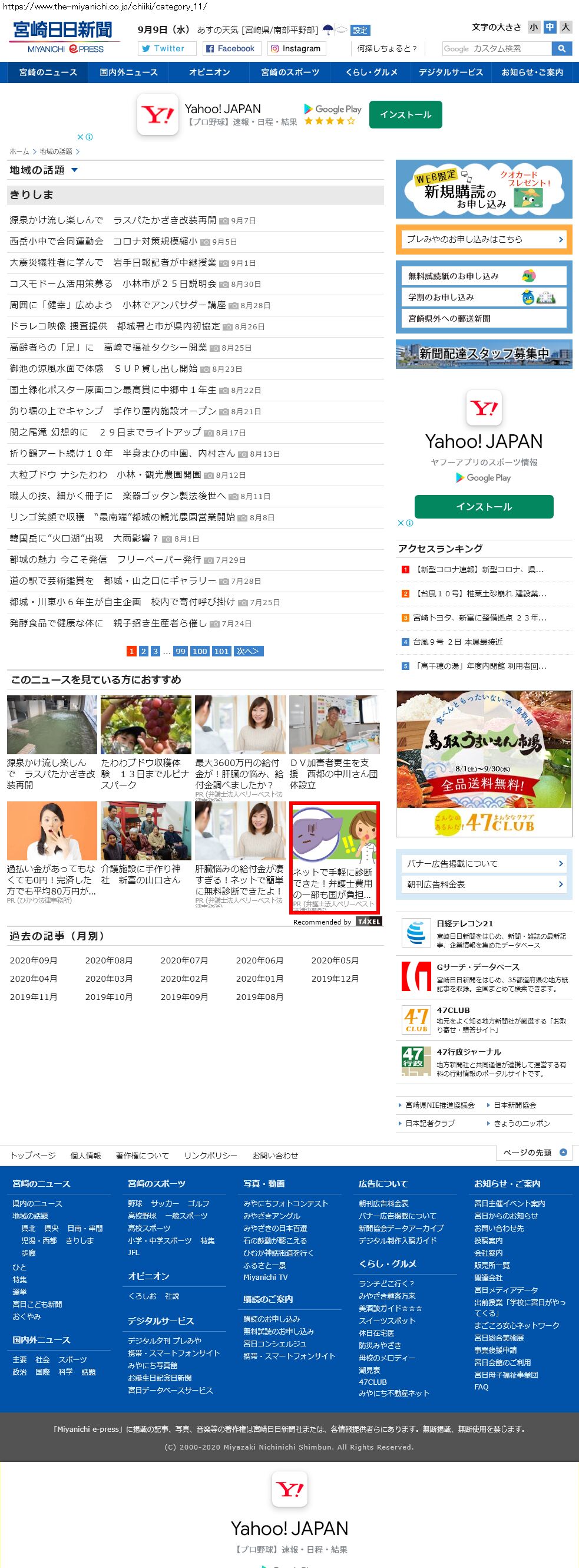Click the blue search magnifier button
The width and height of the screenshot is (579, 1568).
point(561,49)
